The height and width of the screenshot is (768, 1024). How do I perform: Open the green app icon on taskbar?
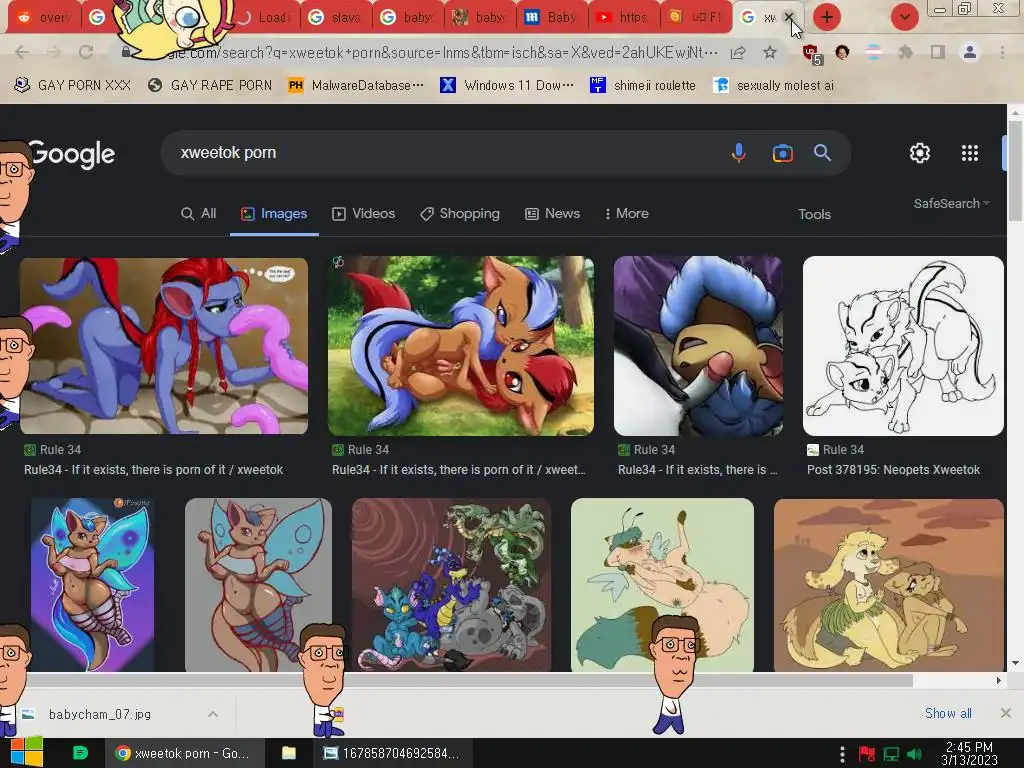point(80,753)
